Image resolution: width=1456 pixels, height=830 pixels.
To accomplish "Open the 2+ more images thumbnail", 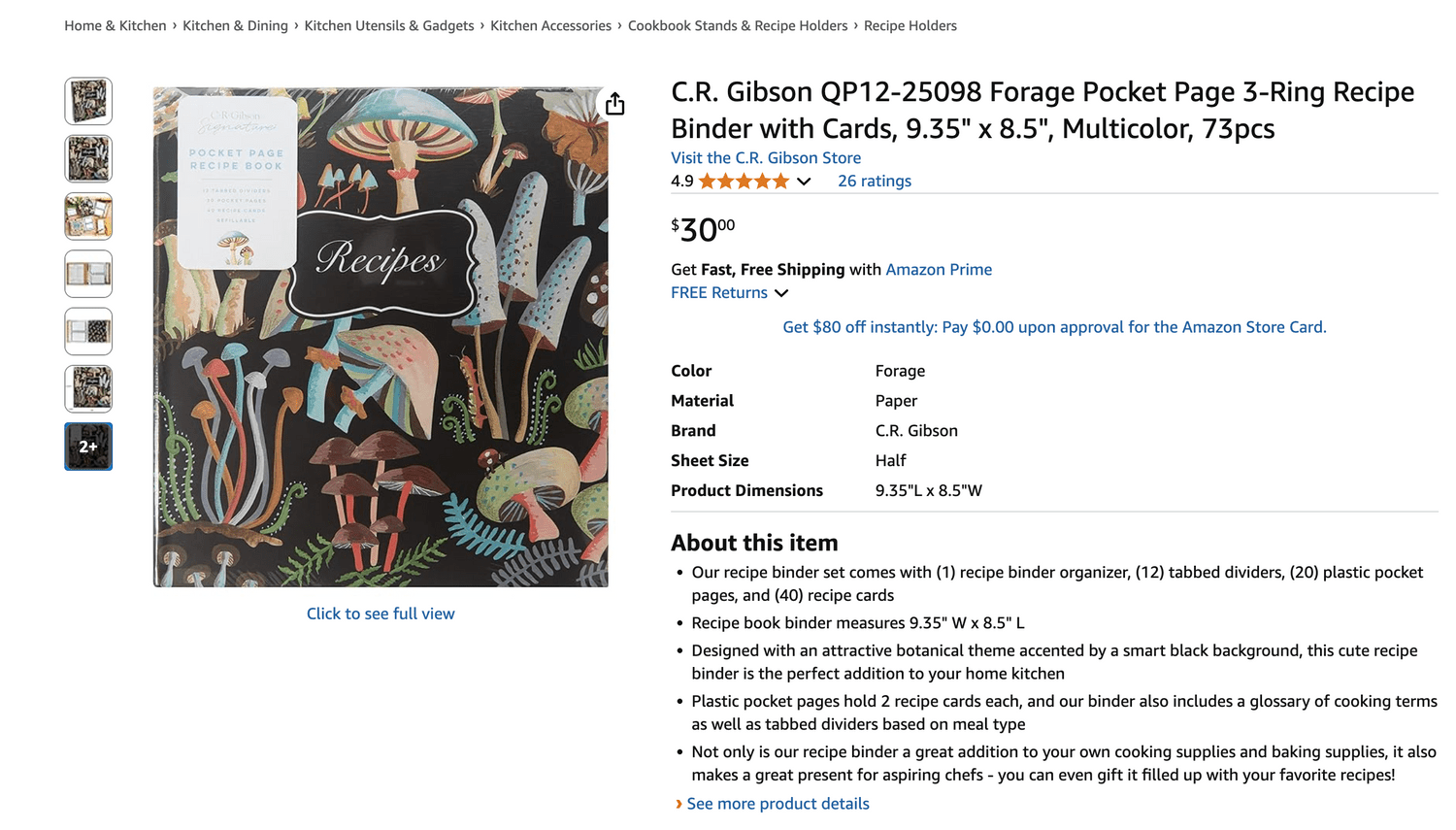I will pos(88,447).
